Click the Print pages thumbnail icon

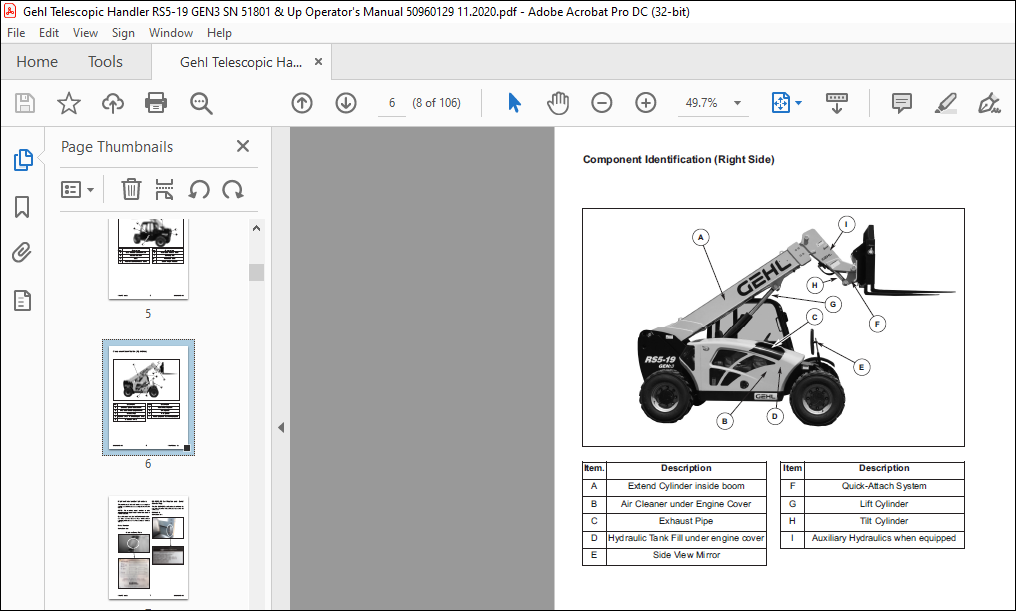point(165,190)
